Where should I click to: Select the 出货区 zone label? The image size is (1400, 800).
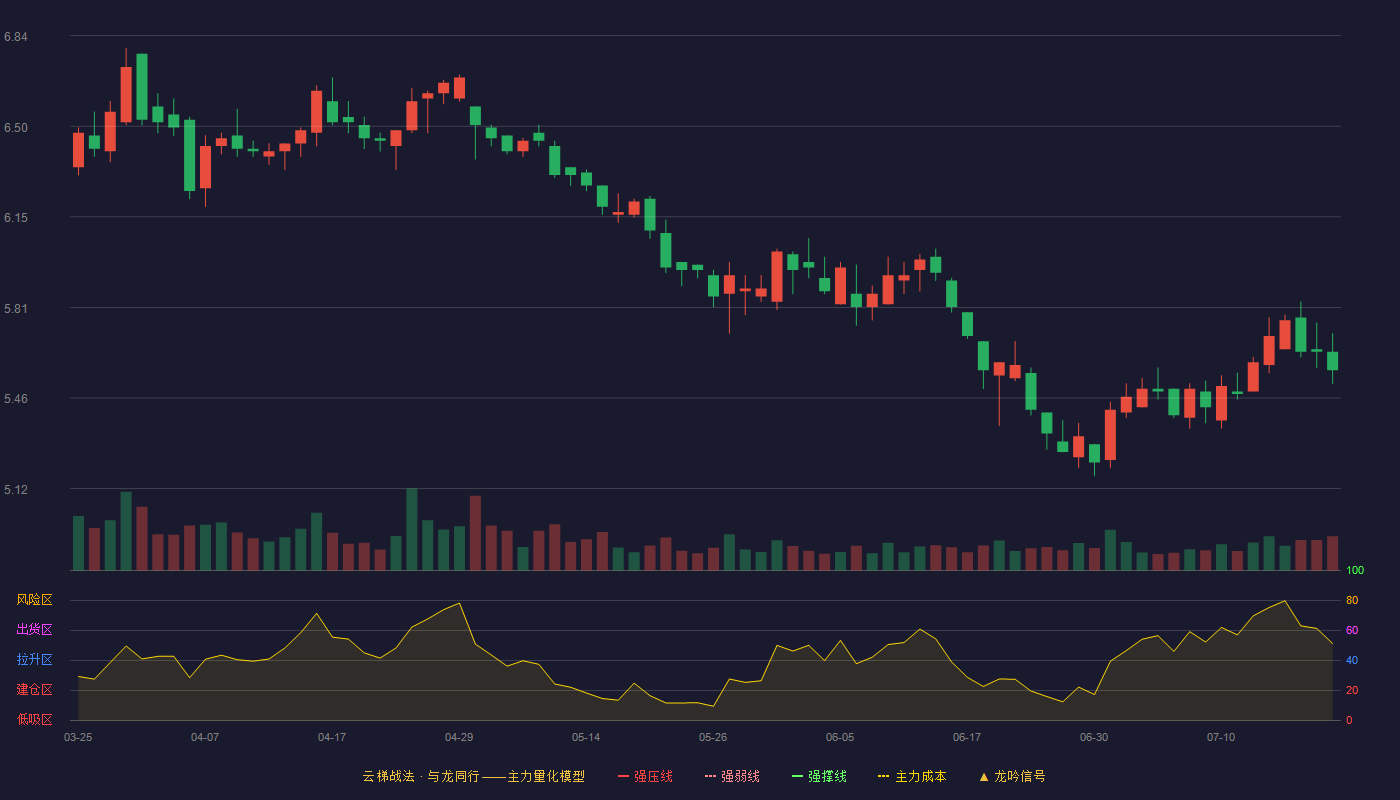(x=34, y=630)
